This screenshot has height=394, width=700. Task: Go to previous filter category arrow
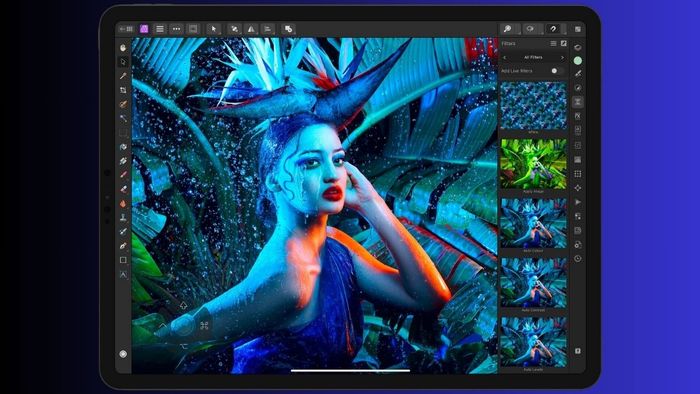504,58
